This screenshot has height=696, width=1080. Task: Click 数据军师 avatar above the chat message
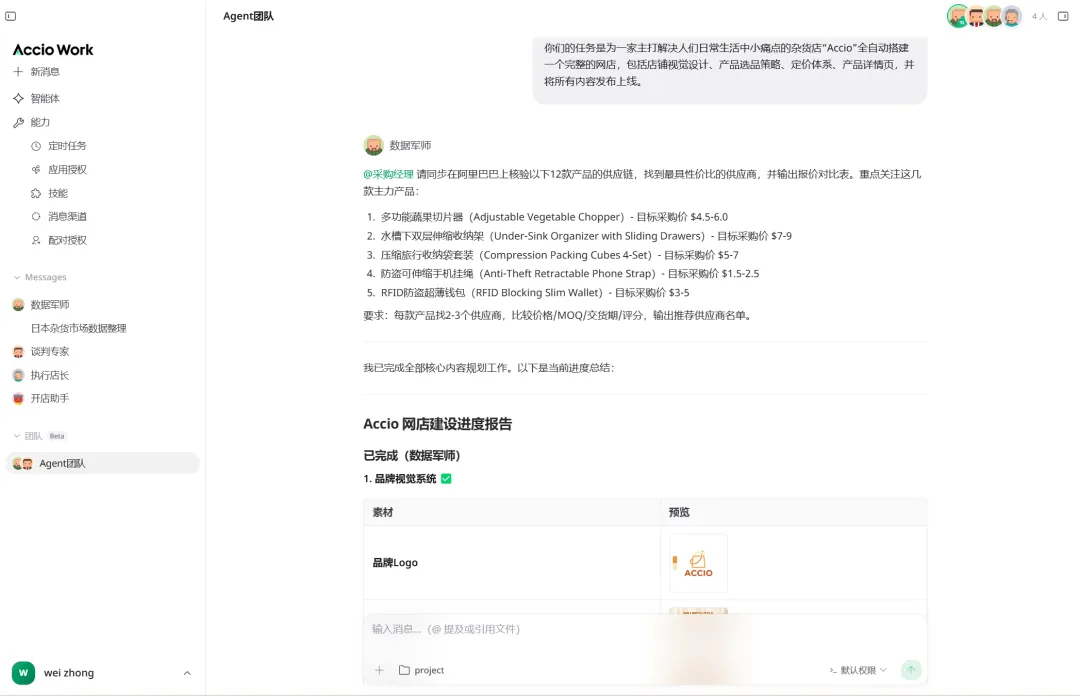(x=373, y=145)
